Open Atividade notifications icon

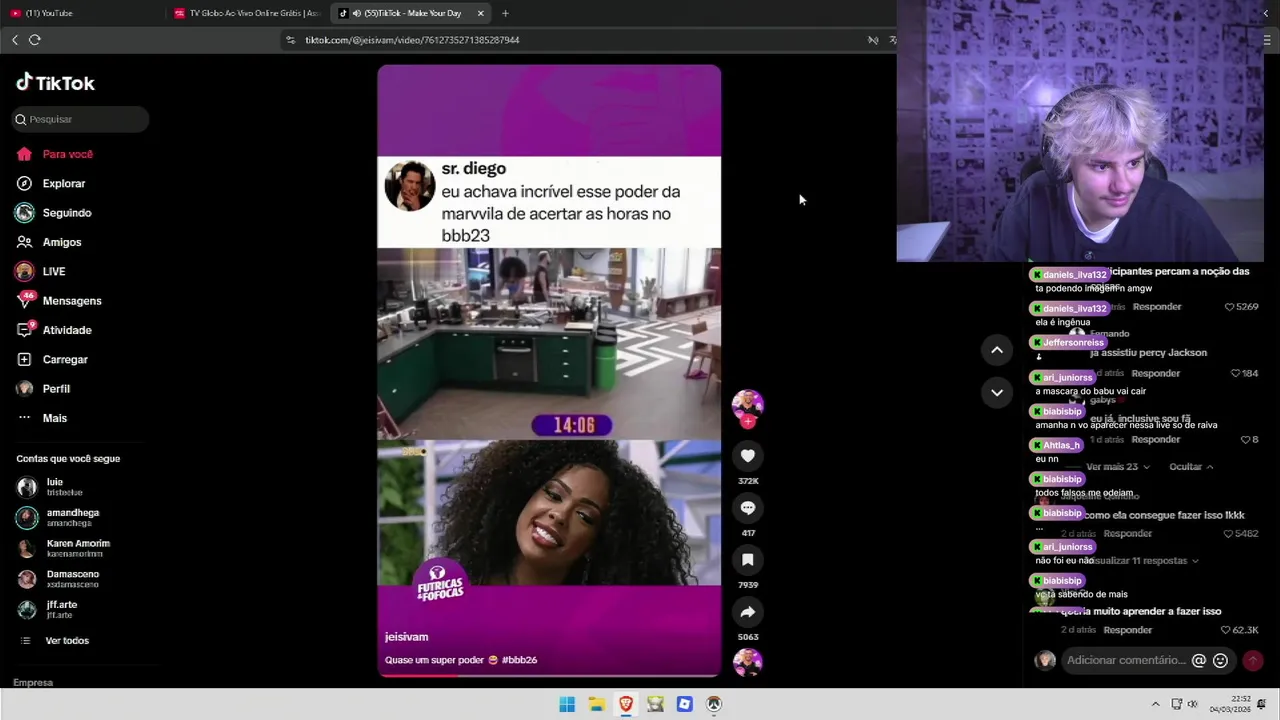[x=24, y=330]
